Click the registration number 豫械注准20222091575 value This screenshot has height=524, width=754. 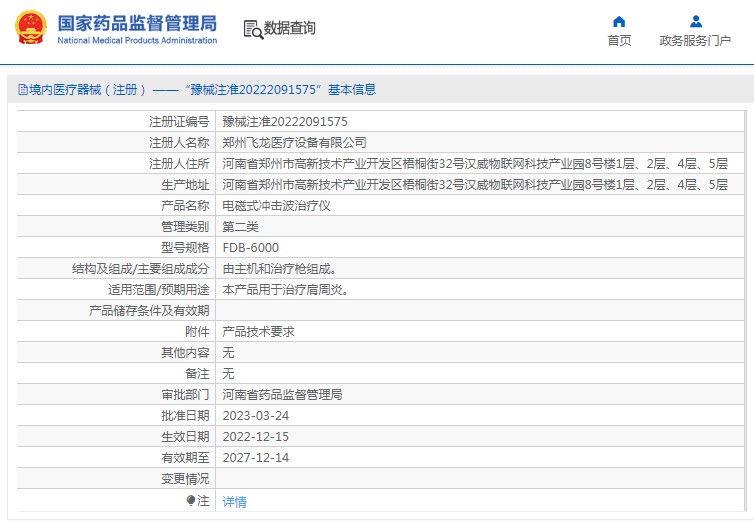click(285, 121)
